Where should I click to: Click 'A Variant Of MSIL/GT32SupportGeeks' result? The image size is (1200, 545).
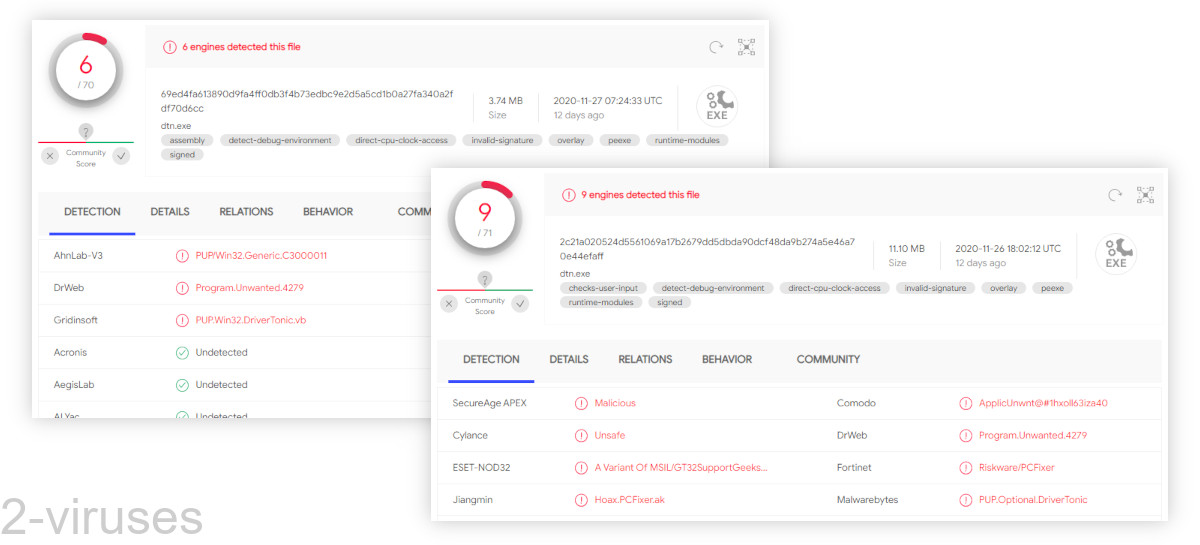tap(681, 468)
